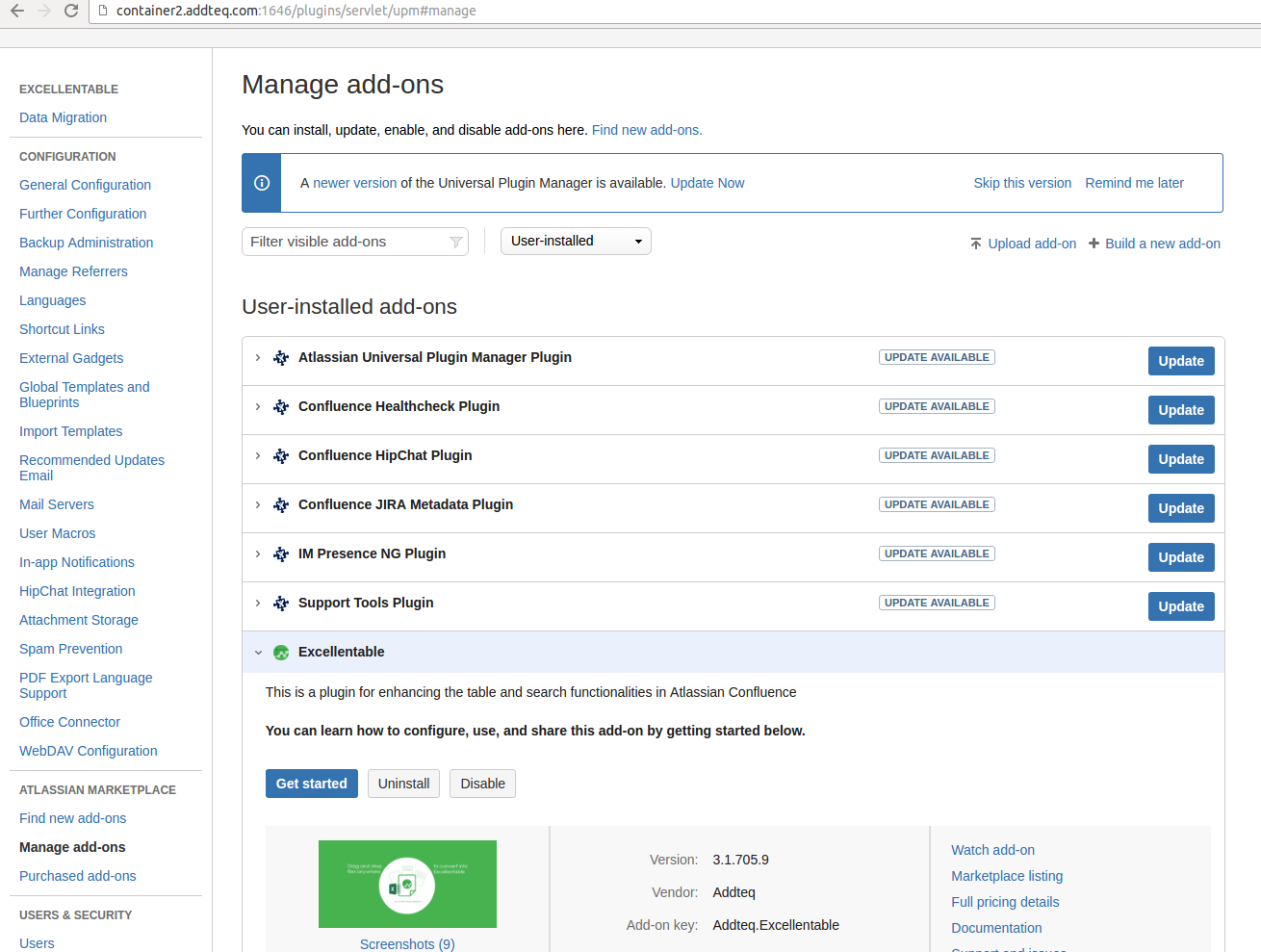Click the plugin icon beside Atlassian Universal Plugin Manager
The height and width of the screenshot is (952, 1261).
pyautogui.click(x=281, y=358)
